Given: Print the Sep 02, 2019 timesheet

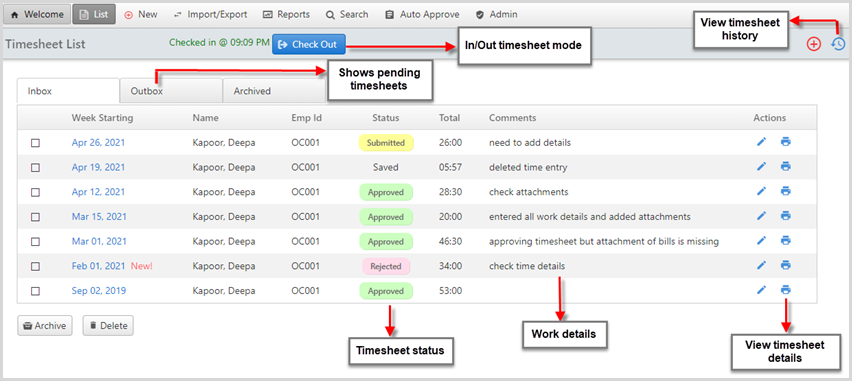Looking at the screenshot, I should tap(785, 290).
